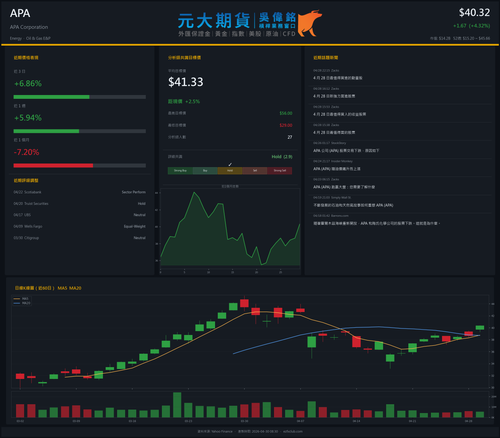Click the 04/20 Truist Securities rating row
Screen dimensions: 500x438
click(x=80, y=203)
